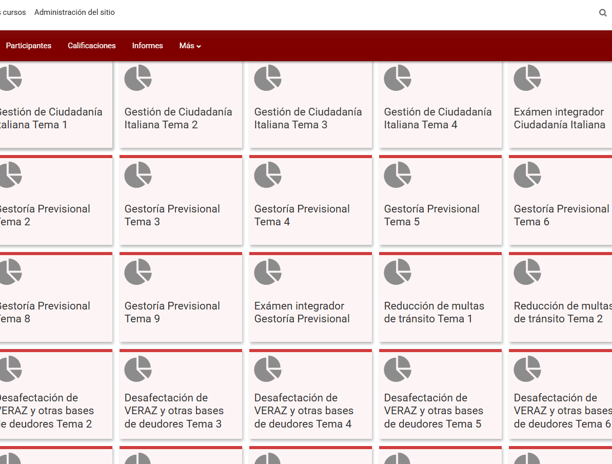Open Gestoría Previsional Tema 2 title

coord(45,215)
